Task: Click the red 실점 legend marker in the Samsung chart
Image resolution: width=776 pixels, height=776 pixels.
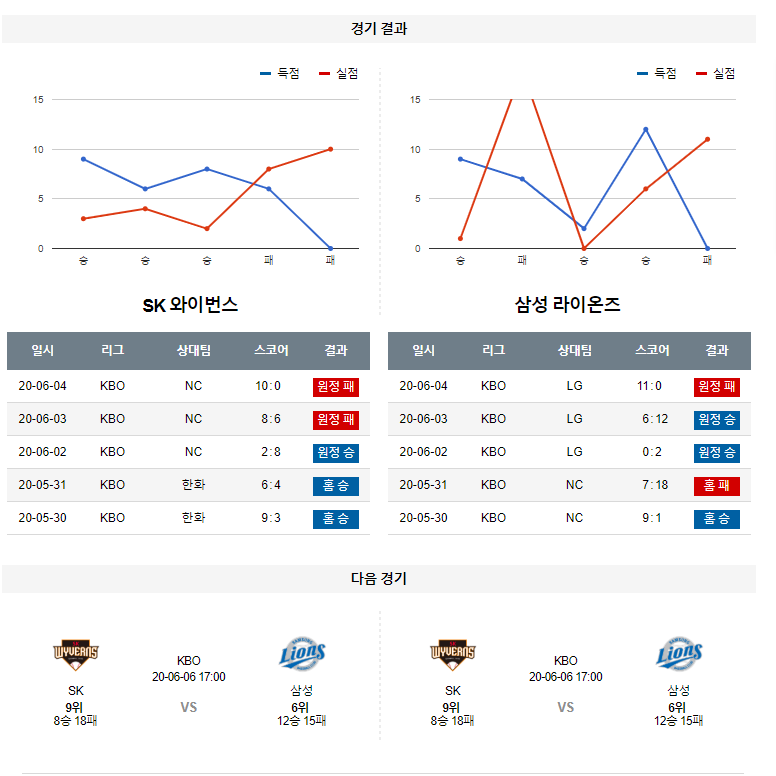Action: click(701, 74)
